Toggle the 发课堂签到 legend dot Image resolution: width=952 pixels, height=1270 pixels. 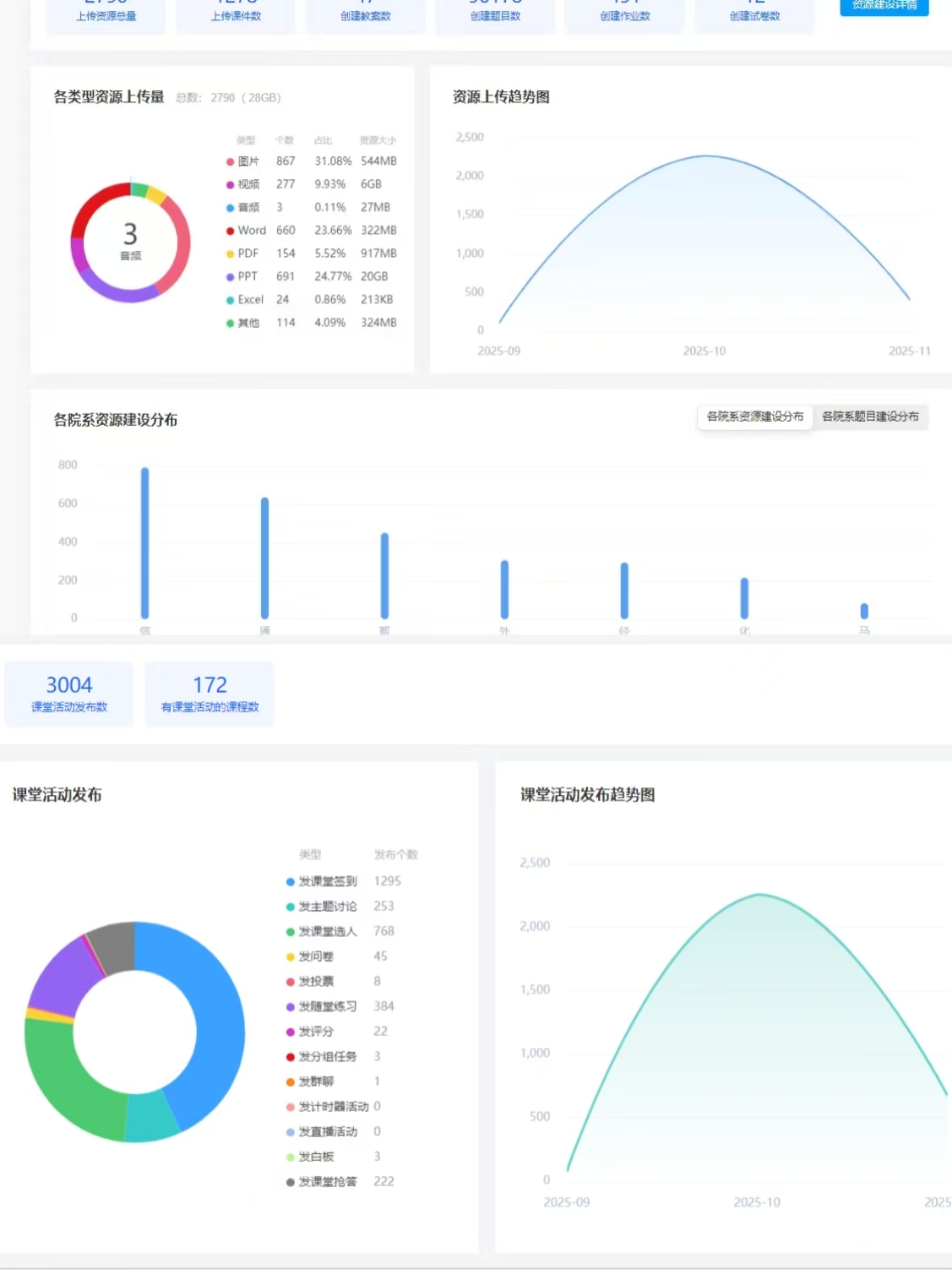[291, 882]
